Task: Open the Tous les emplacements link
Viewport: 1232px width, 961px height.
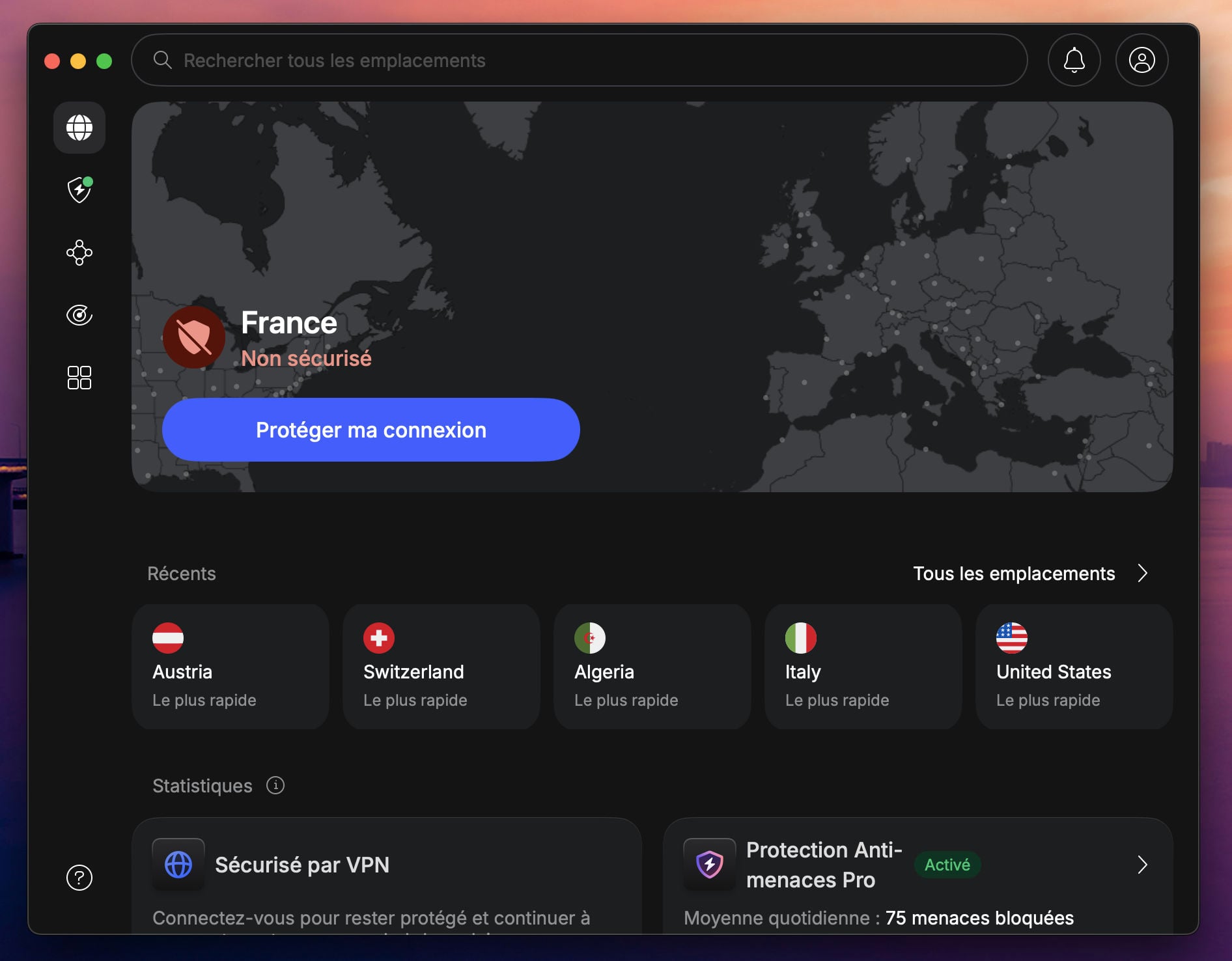Action: [x=1015, y=574]
